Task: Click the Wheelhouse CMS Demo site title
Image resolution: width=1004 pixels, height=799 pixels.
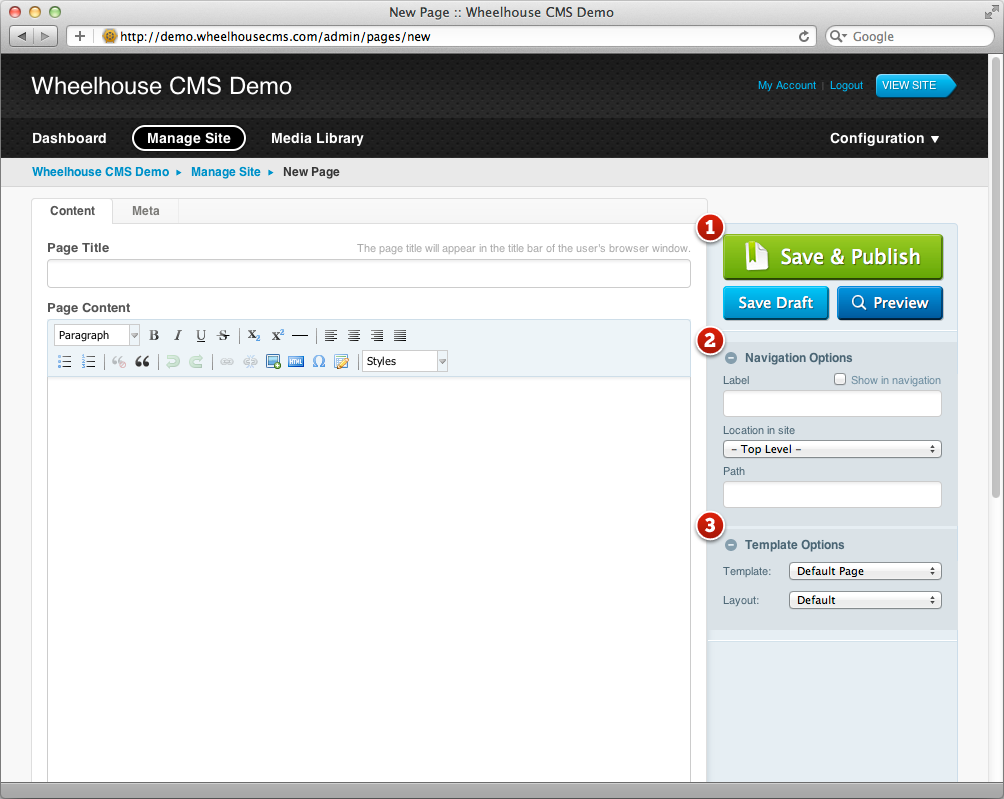Action: click(161, 86)
